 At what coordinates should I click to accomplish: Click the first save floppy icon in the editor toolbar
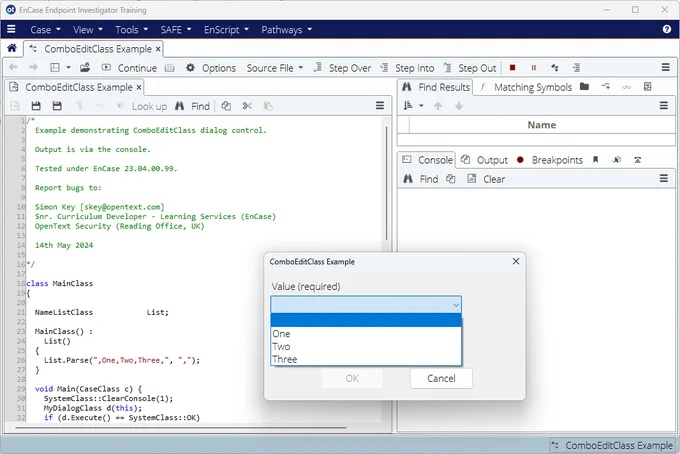coord(36,106)
